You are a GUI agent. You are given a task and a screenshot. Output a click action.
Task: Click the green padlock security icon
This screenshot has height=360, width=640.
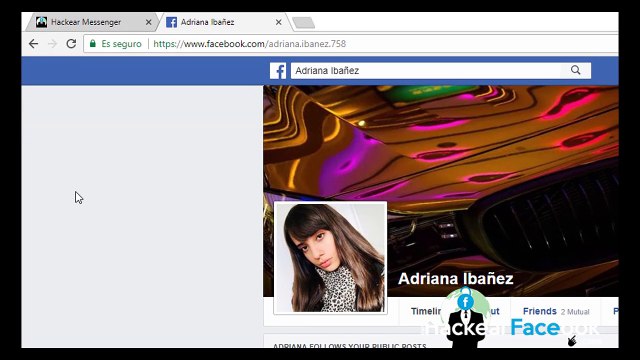point(93,43)
